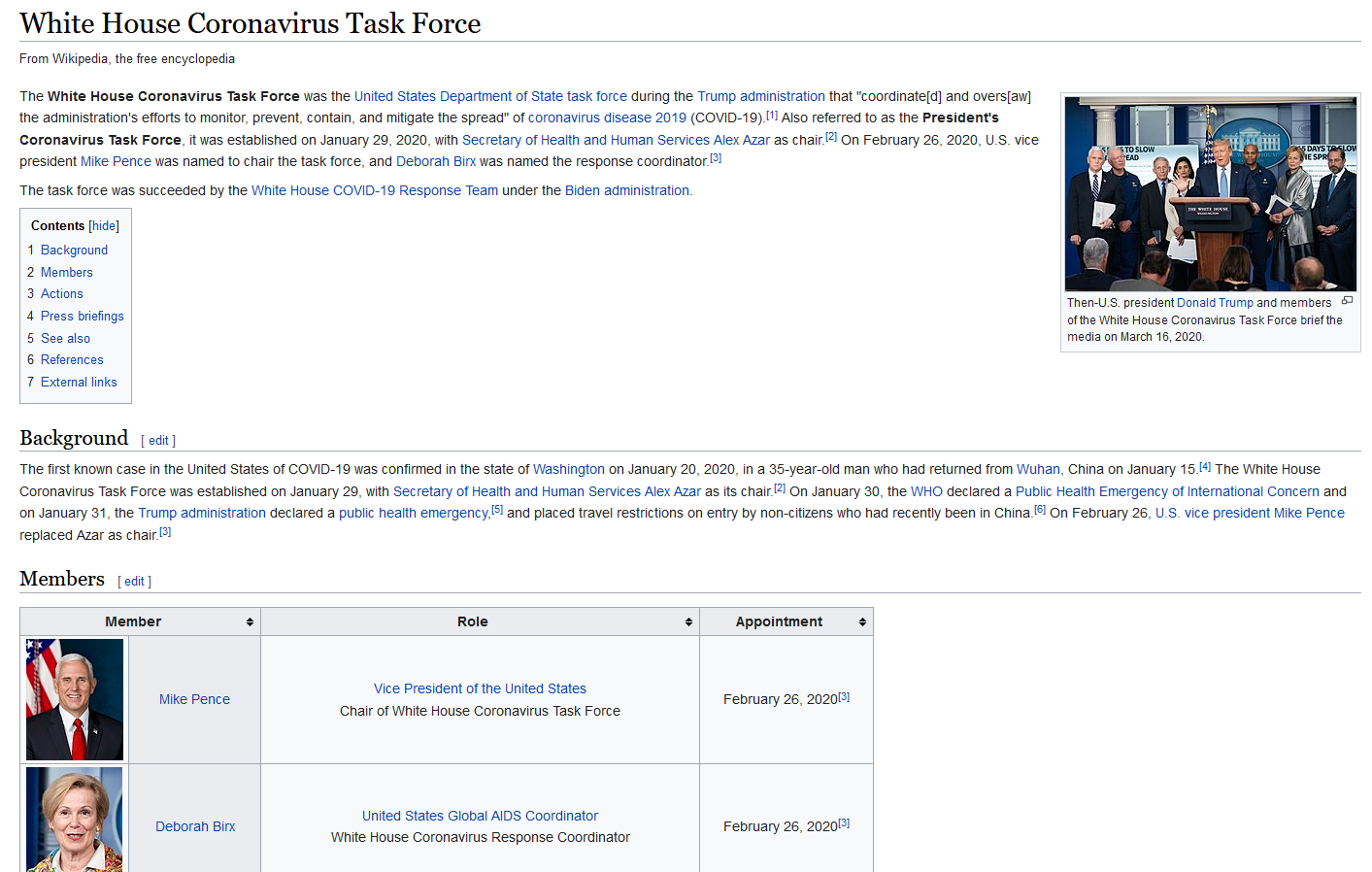1372x872 pixels.
Task: Open coronavirus disease 2019 link
Action: tap(607, 117)
